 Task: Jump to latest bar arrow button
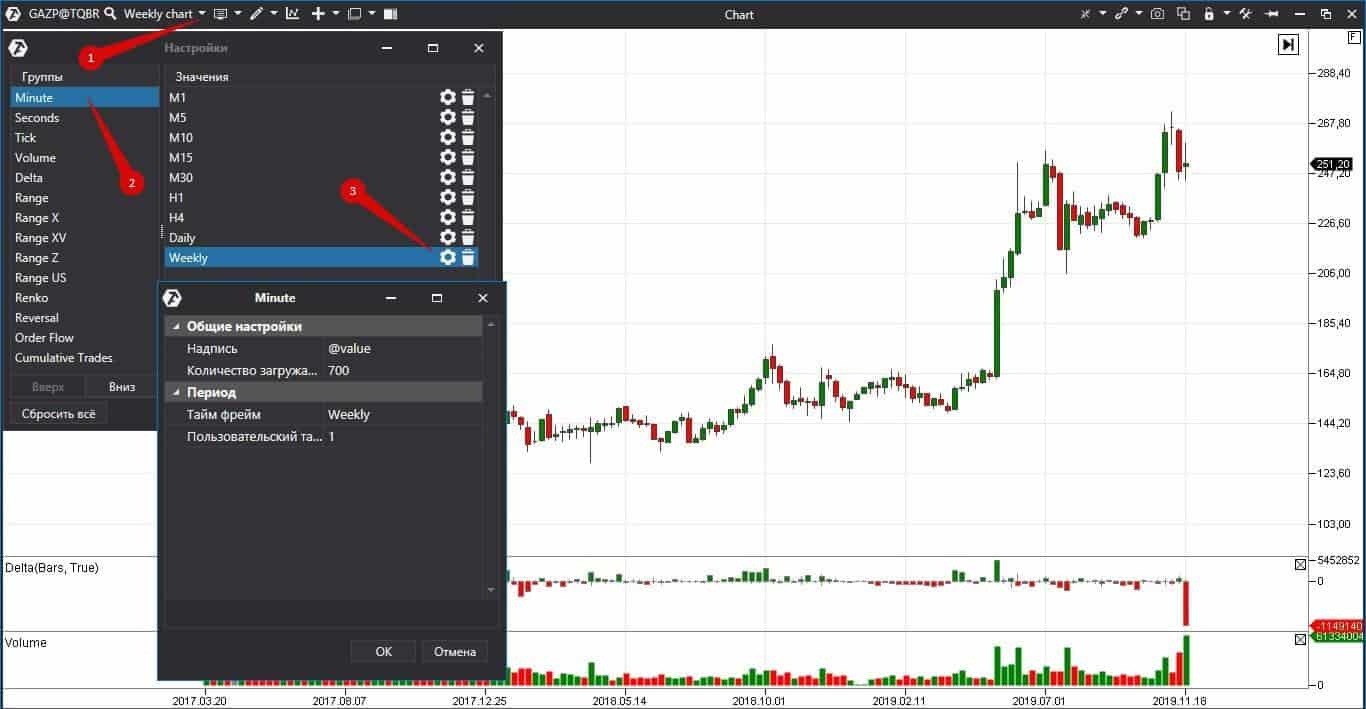(1288, 44)
